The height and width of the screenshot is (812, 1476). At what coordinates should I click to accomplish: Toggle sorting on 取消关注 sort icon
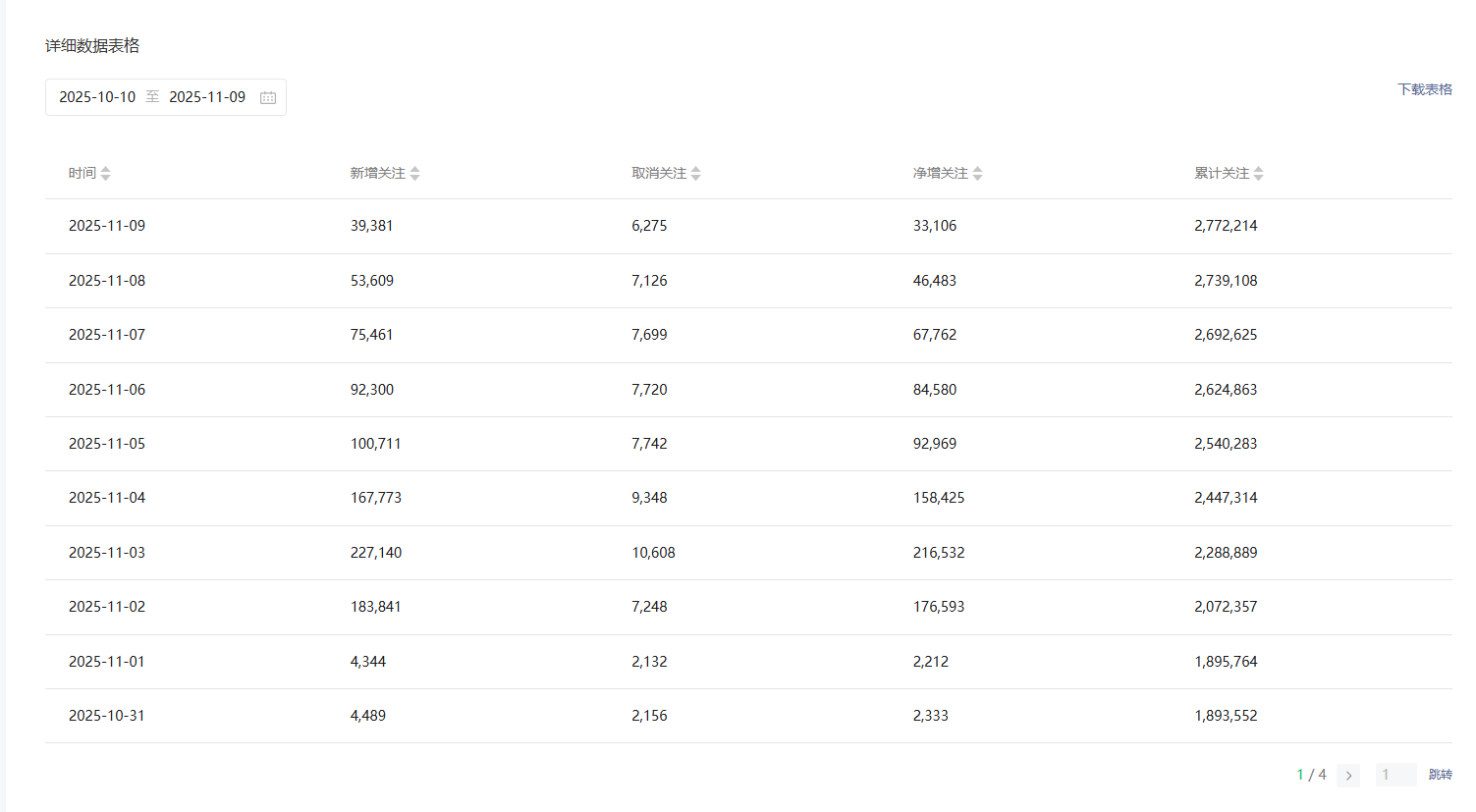(695, 174)
